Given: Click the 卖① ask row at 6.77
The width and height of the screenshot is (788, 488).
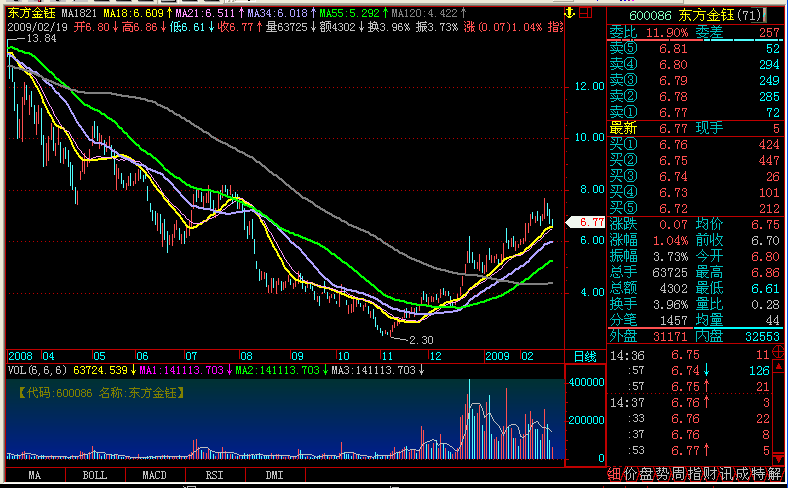Looking at the screenshot, I should pos(695,113).
